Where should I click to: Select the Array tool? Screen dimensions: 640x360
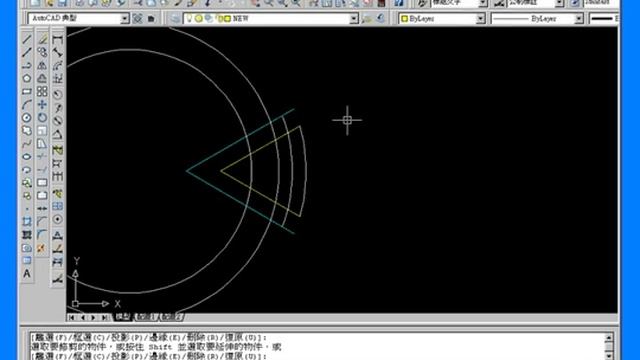click(x=42, y=91)
